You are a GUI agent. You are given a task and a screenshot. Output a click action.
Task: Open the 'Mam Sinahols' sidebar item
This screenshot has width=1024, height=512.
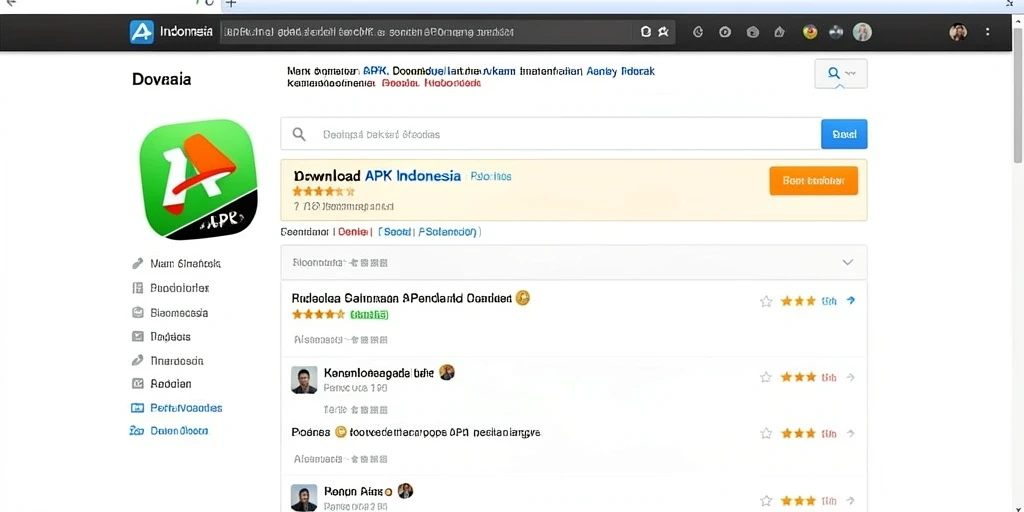pos(185,264)
